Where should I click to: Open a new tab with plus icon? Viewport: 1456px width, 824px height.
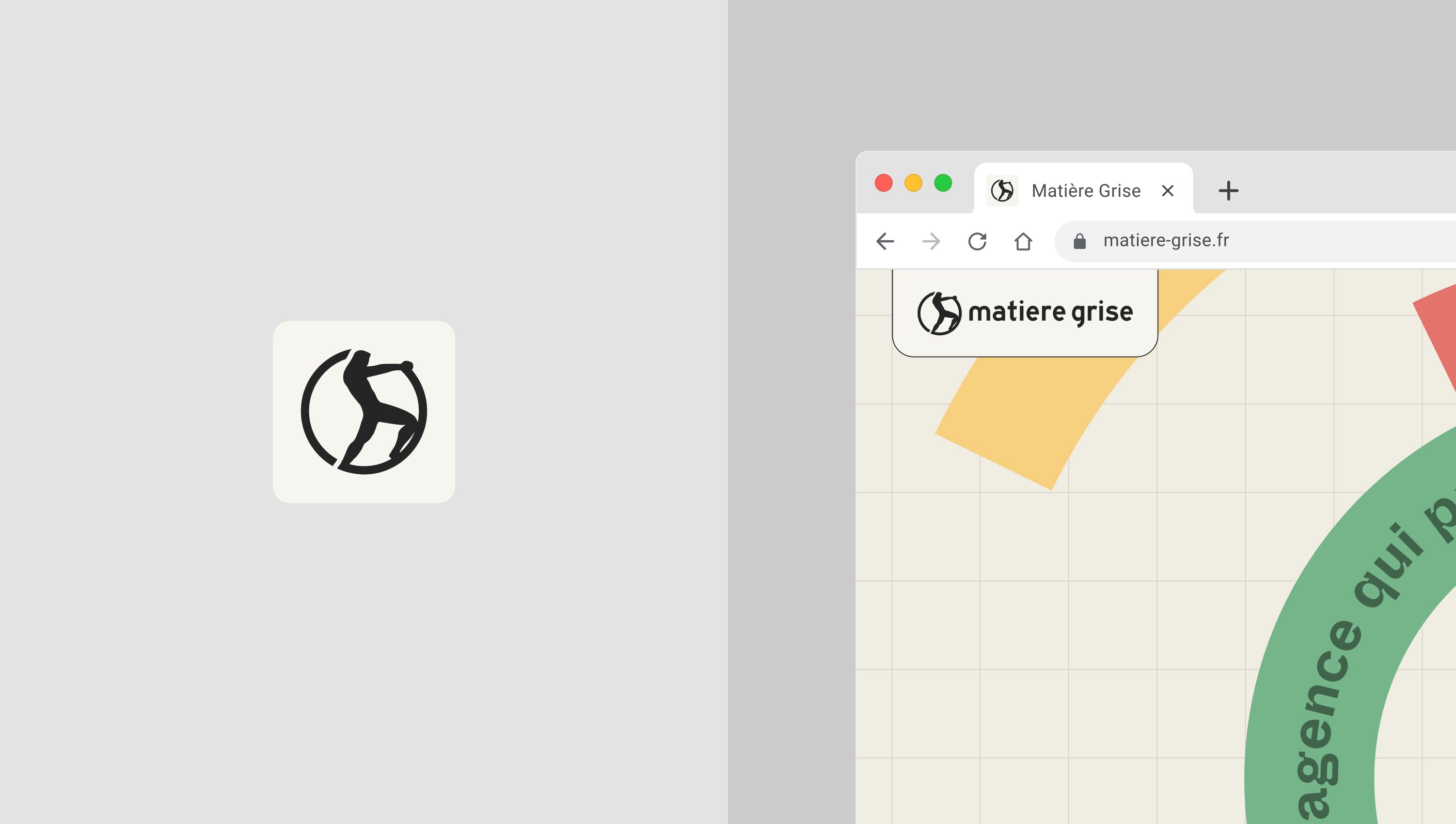(1228, 191)
